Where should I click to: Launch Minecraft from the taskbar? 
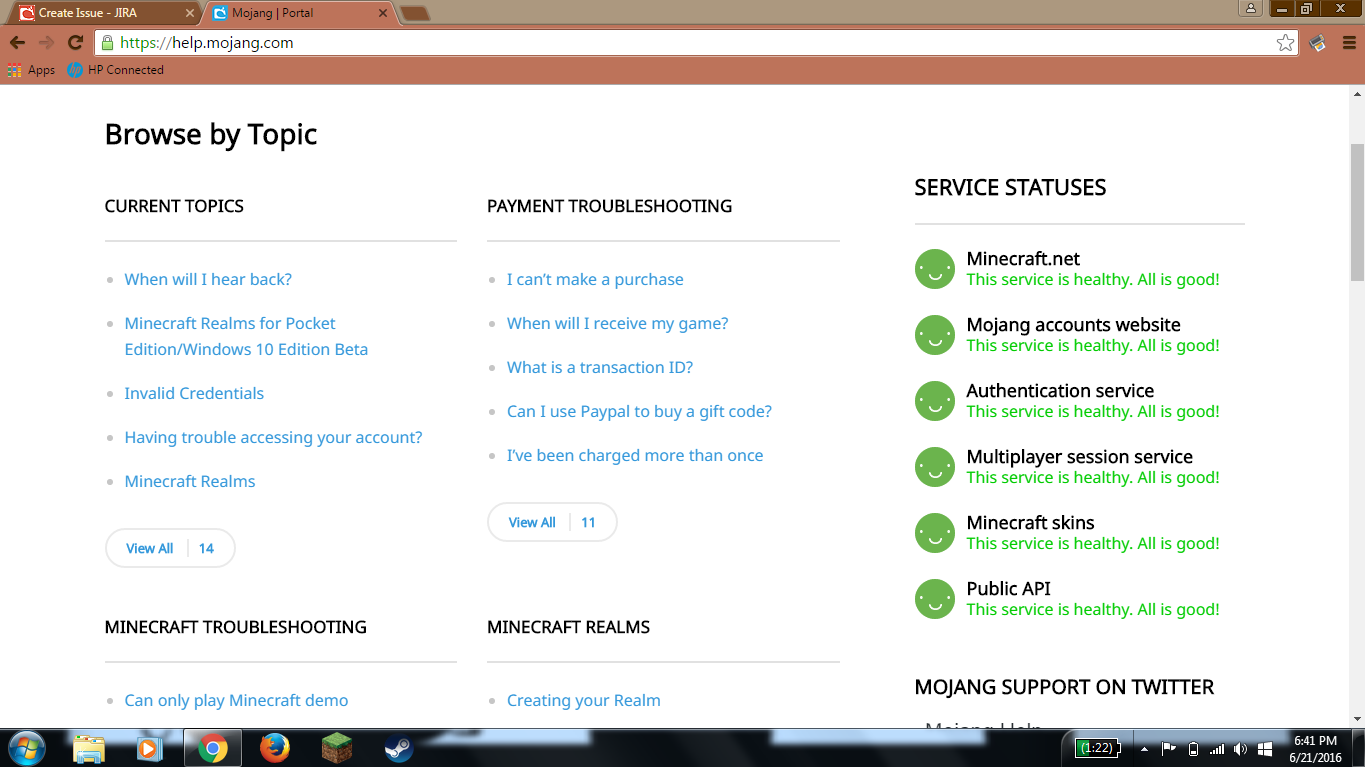point(337,748)
